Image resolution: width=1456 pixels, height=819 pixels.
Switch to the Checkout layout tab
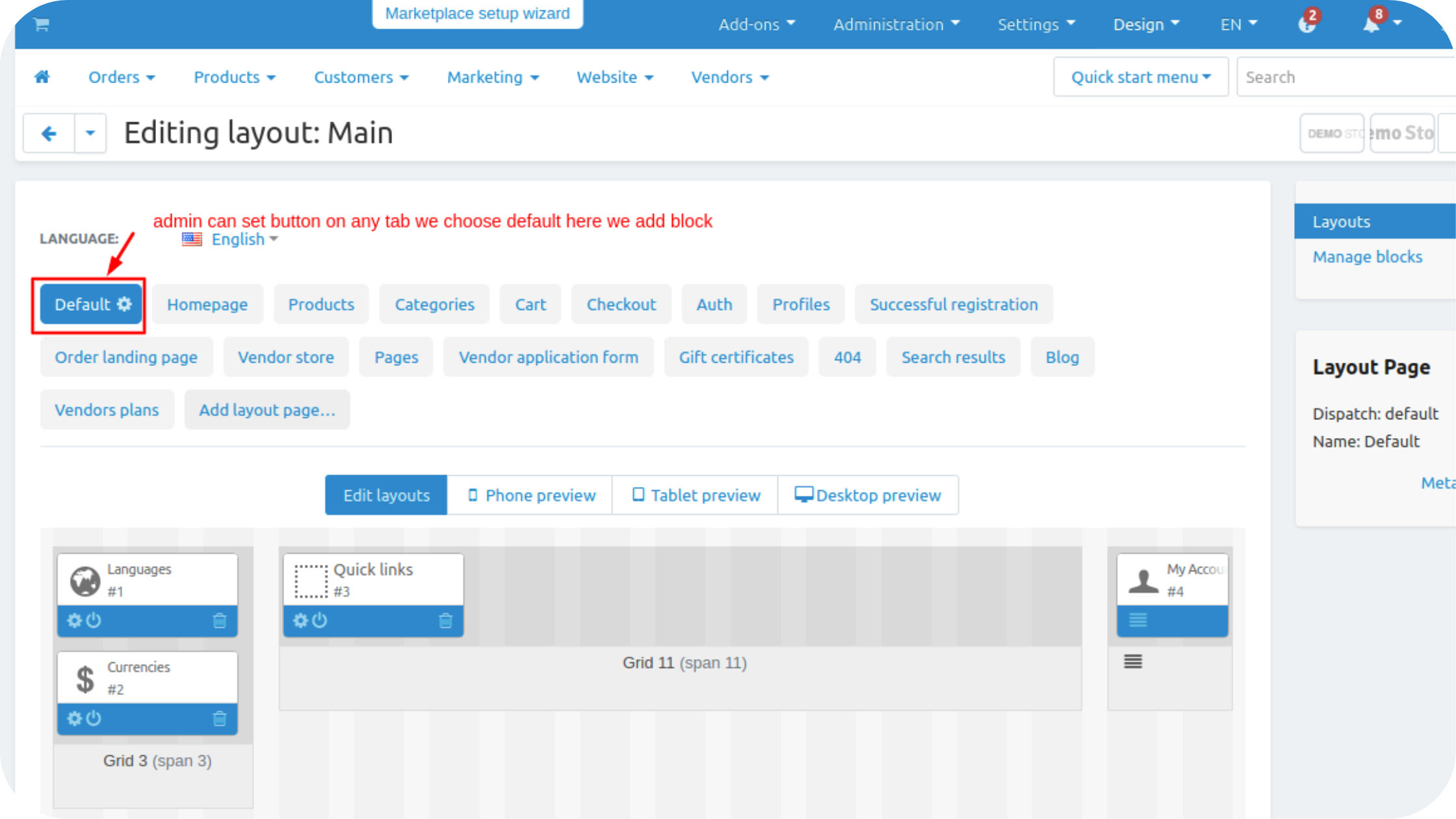[621, 304]
